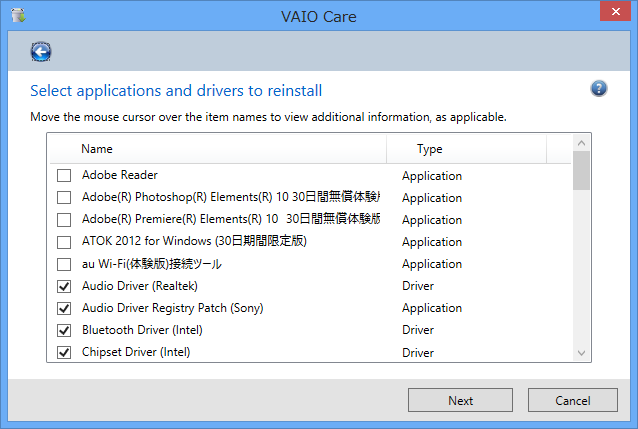Select ATOK 2012 for Windows checkbox
Viewport: 638px width, 429px height.
tap(64, 242)
